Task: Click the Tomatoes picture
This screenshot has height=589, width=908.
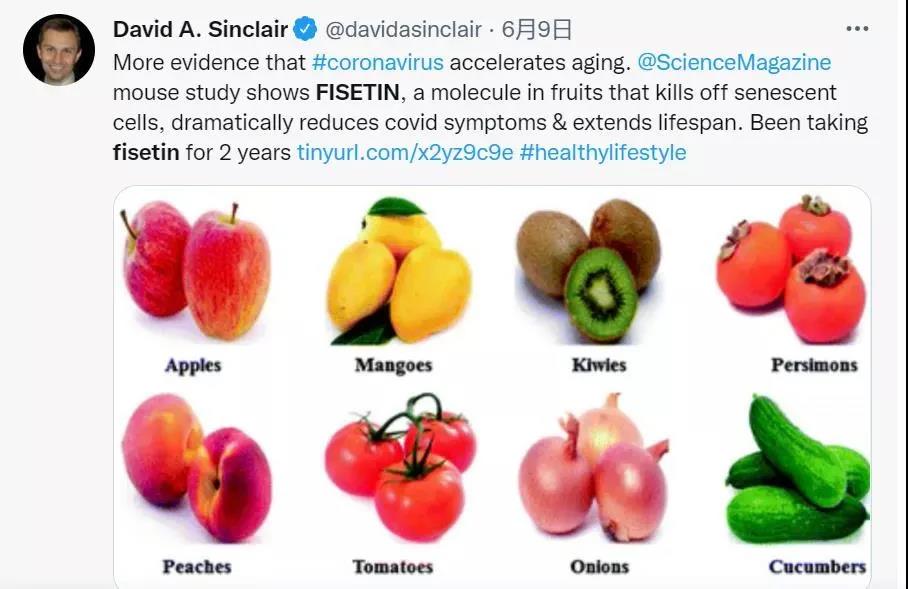Action: (x=400, y=467)
